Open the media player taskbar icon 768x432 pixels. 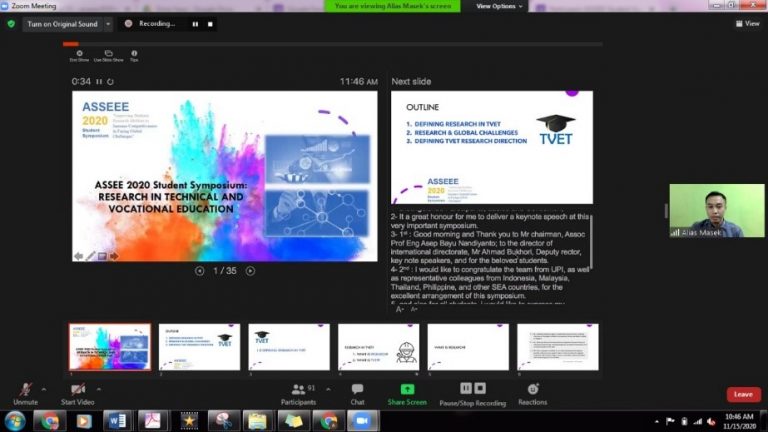84,421
